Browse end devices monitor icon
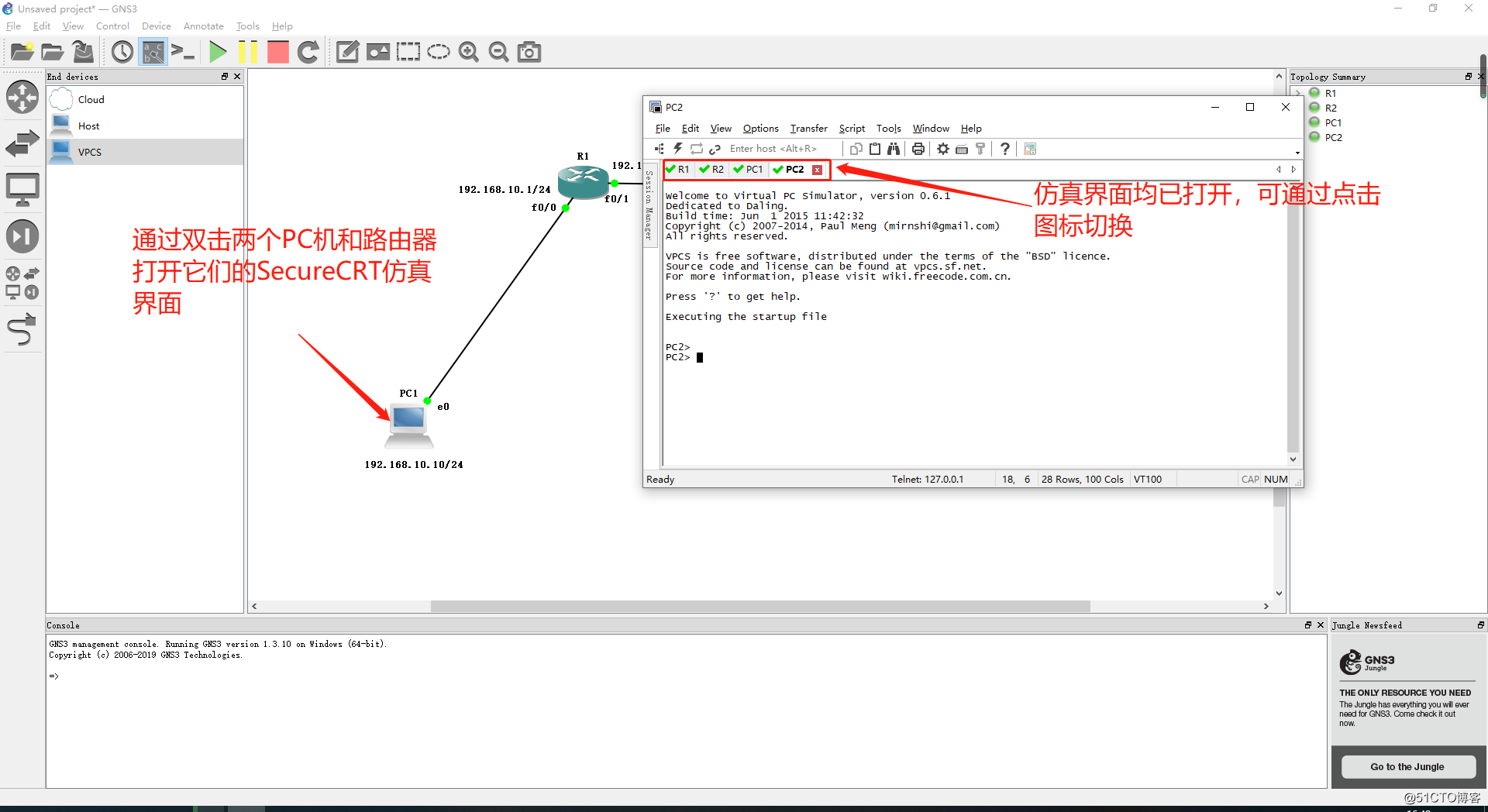Image resolution: width=1488 pixels, height=812 pixels. click(22, 190)
